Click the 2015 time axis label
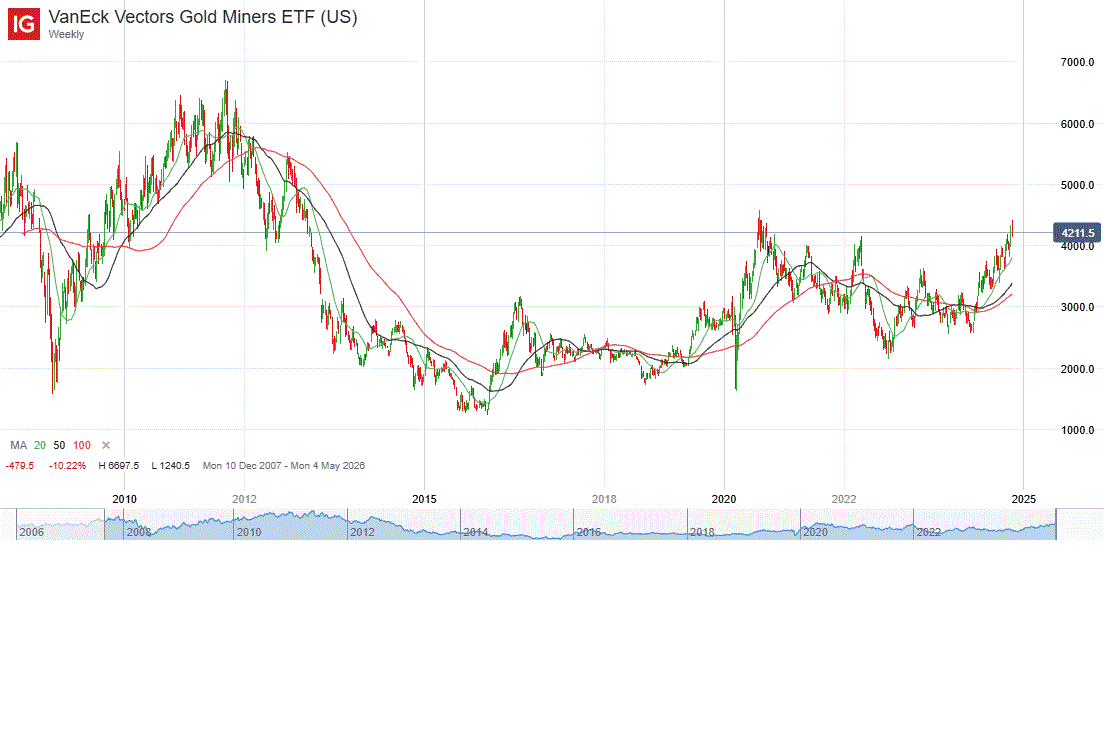Screen dimensions: 1104x731 pyautogui.click(x=424, y=499)
